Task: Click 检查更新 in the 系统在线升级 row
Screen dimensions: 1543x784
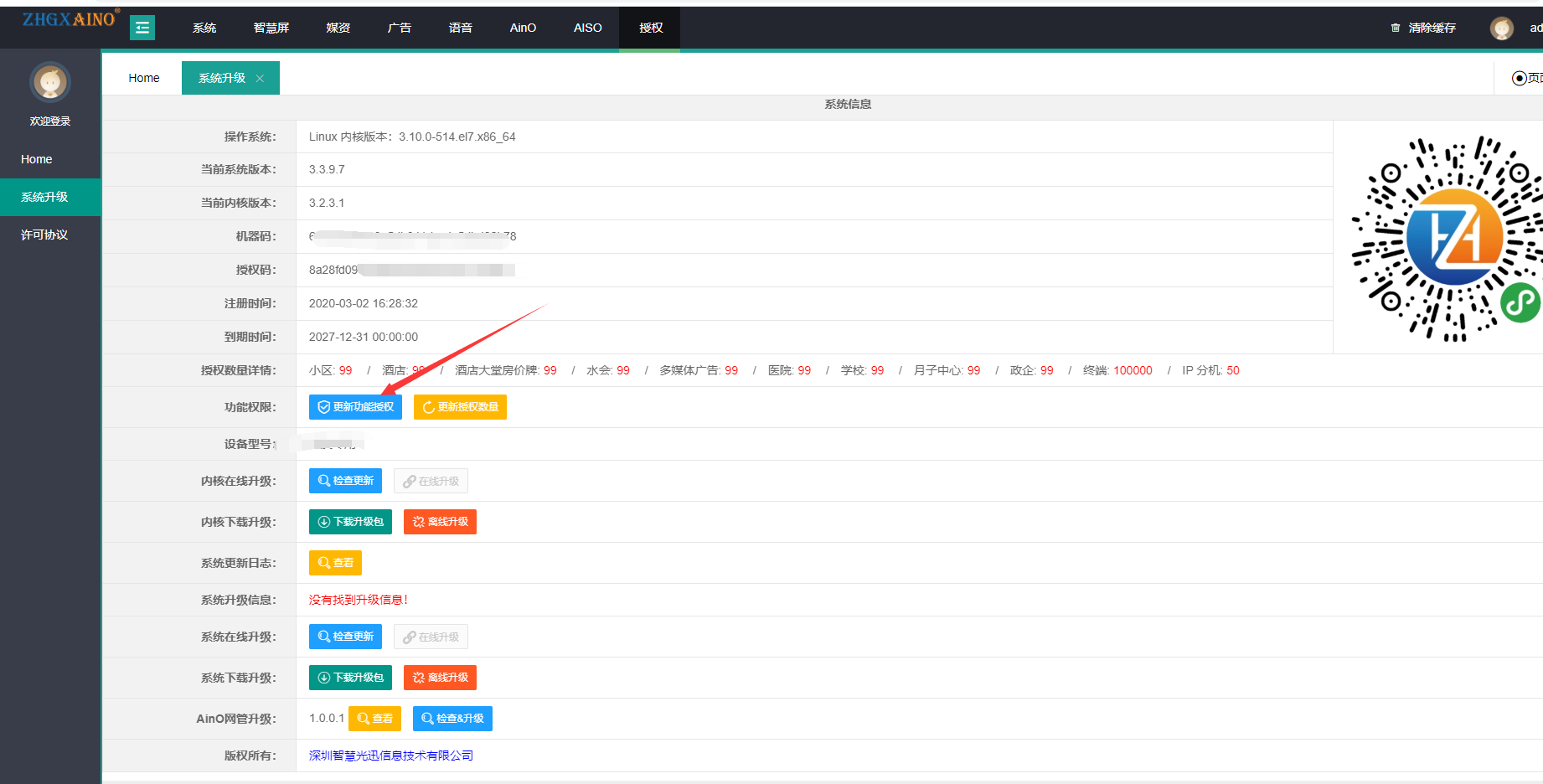Action: point(345,637)
